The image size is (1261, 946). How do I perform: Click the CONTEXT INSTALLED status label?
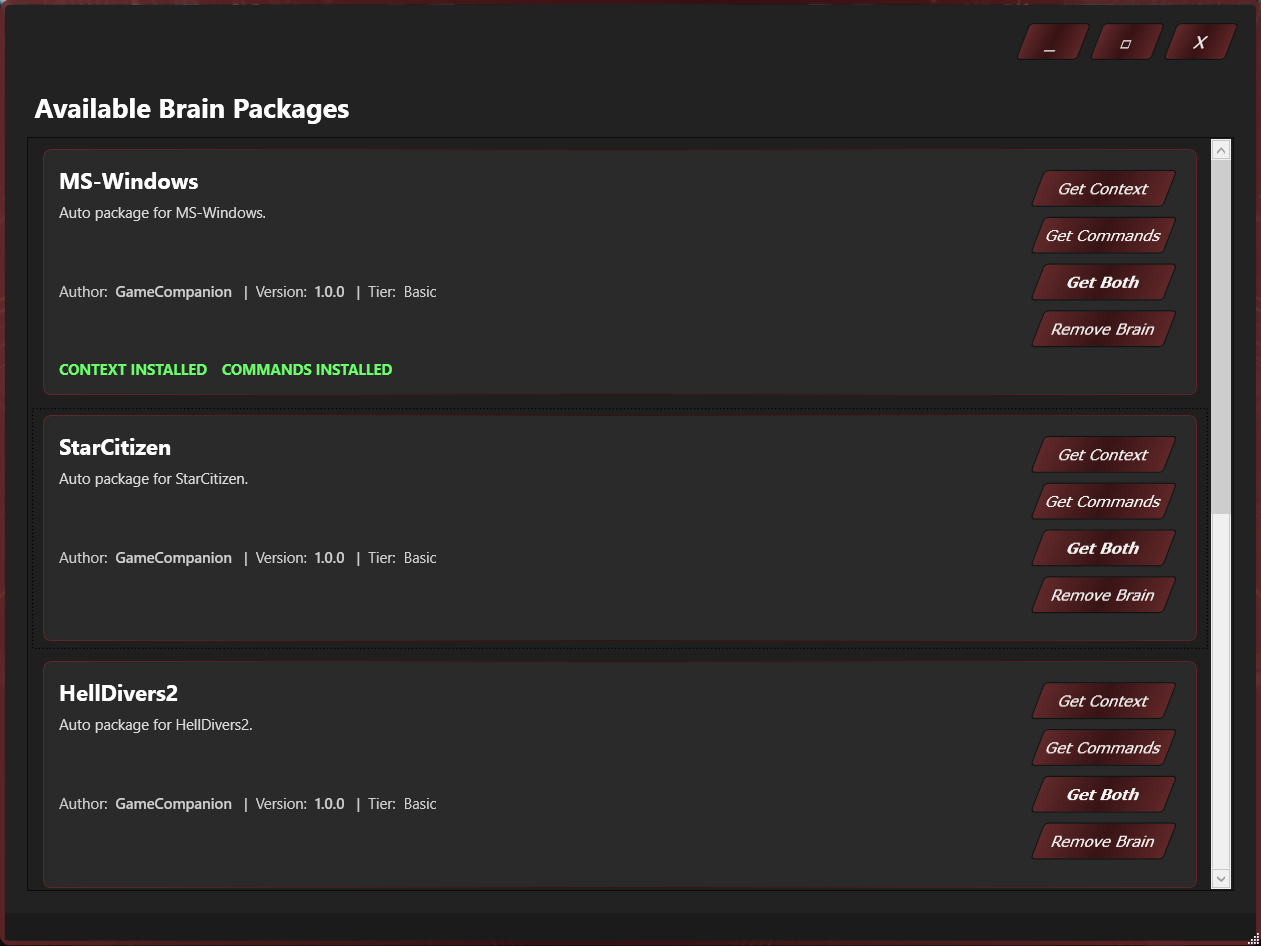point(133,370)
